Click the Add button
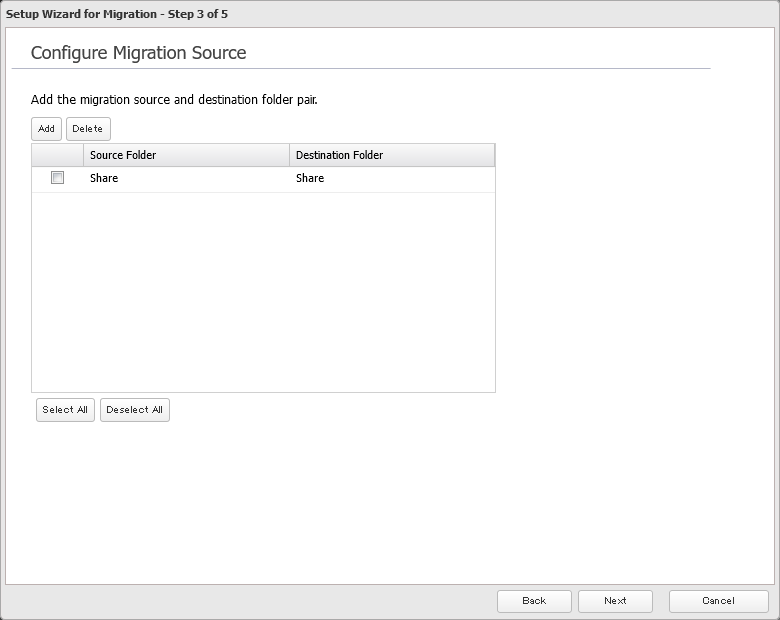This screenshot has width=780, height=620. (46, 129)
